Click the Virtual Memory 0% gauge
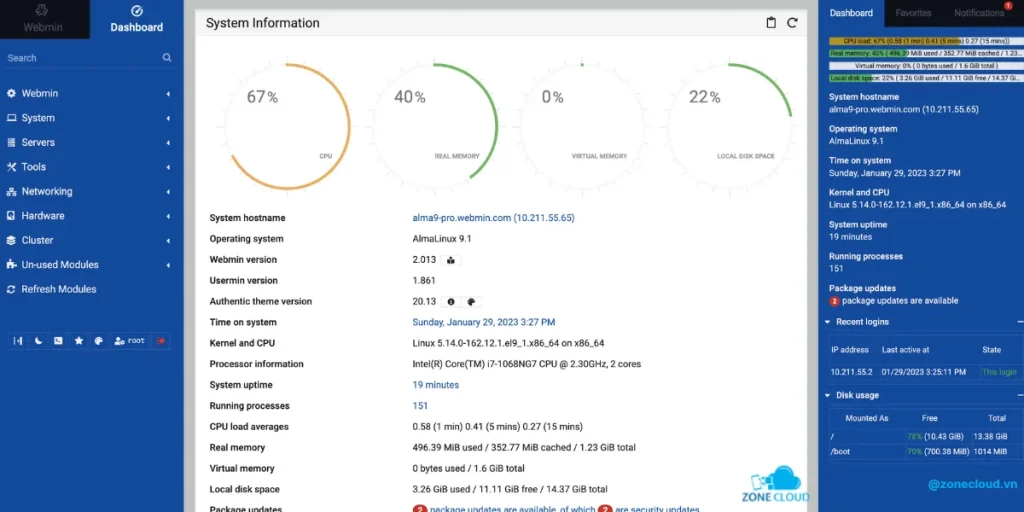 [x=582, y=127]
